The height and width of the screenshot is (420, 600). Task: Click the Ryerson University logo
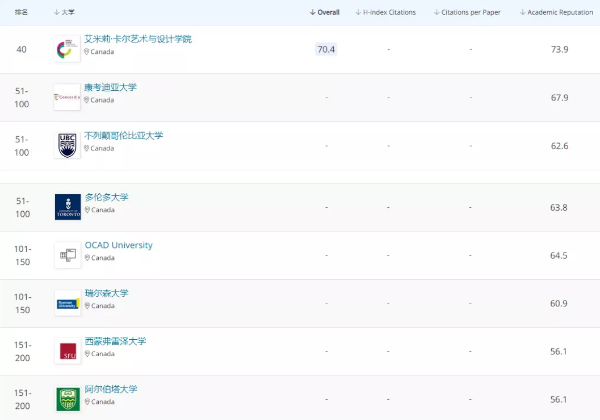[x=67, y=303]
